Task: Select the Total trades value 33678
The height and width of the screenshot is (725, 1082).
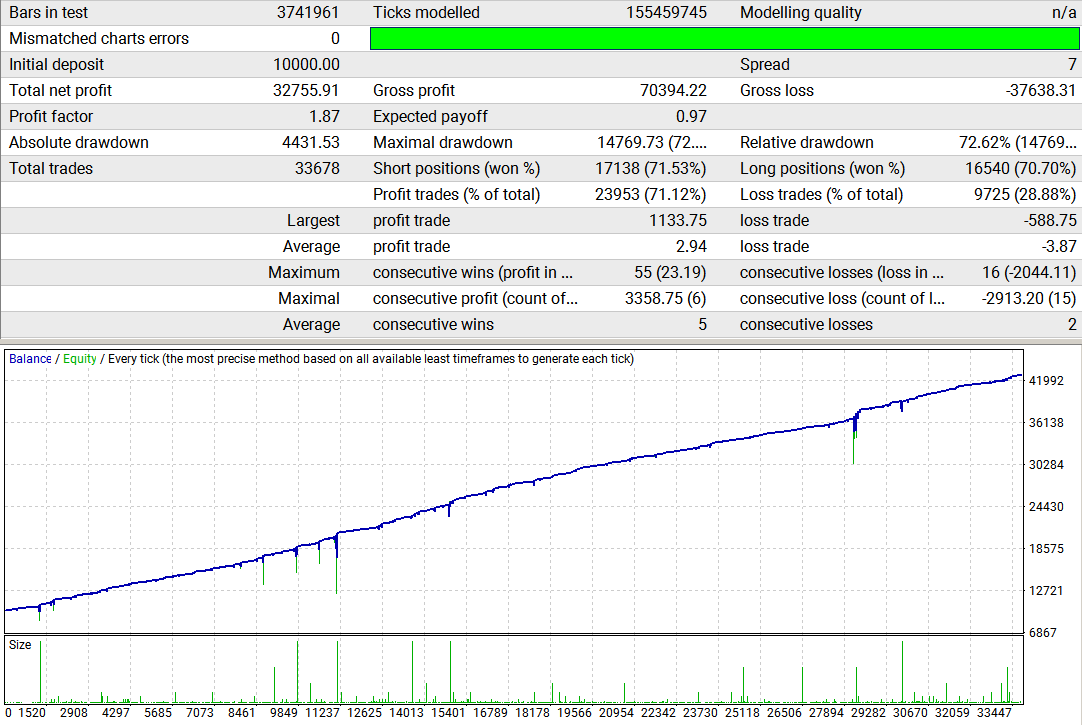Action: [x=317, y=168]
